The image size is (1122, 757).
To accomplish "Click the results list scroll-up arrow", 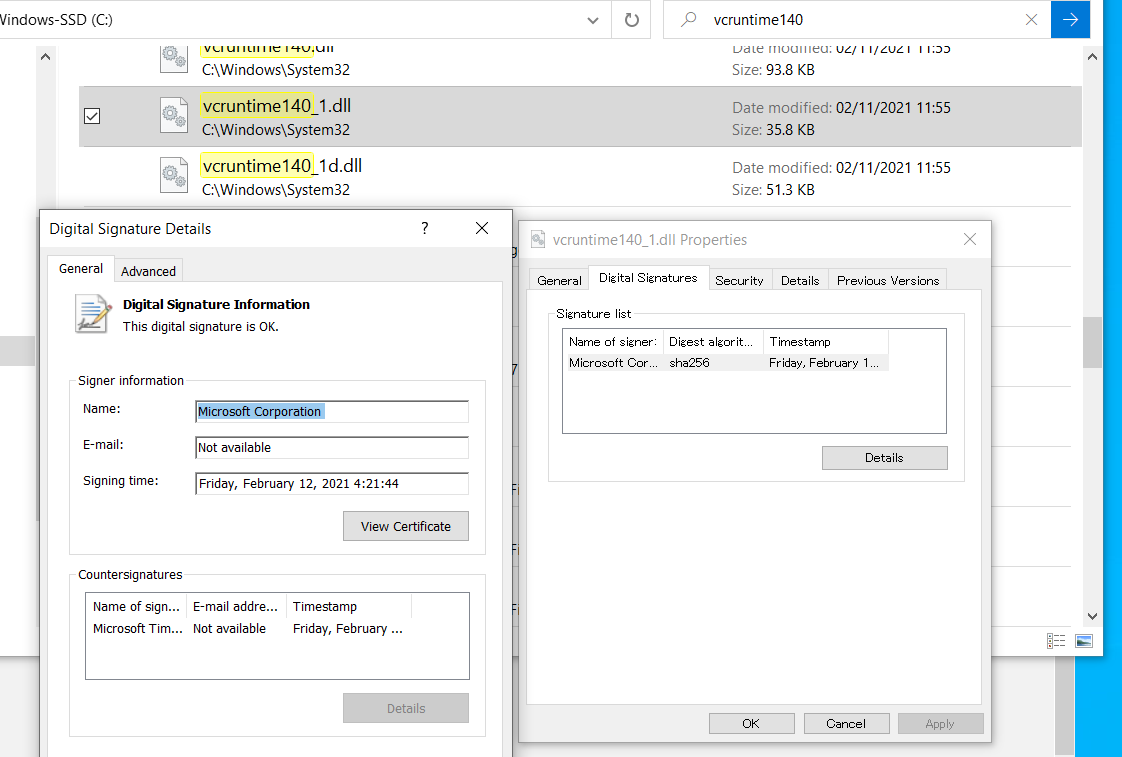I will [1092, 57].
